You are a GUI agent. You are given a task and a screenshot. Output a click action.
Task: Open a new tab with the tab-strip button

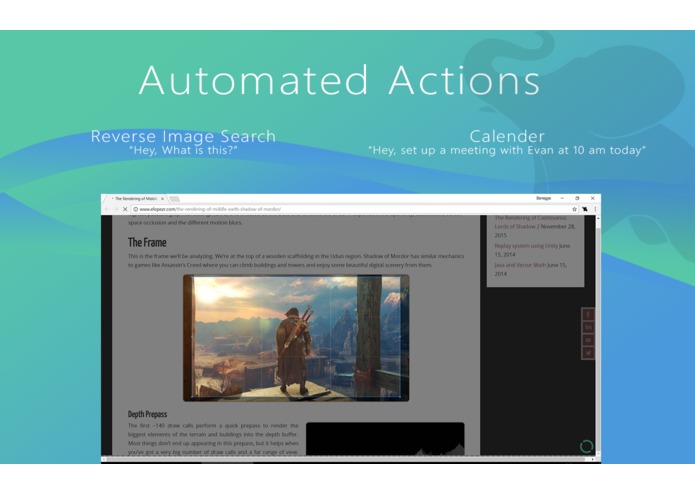point(175,199)
